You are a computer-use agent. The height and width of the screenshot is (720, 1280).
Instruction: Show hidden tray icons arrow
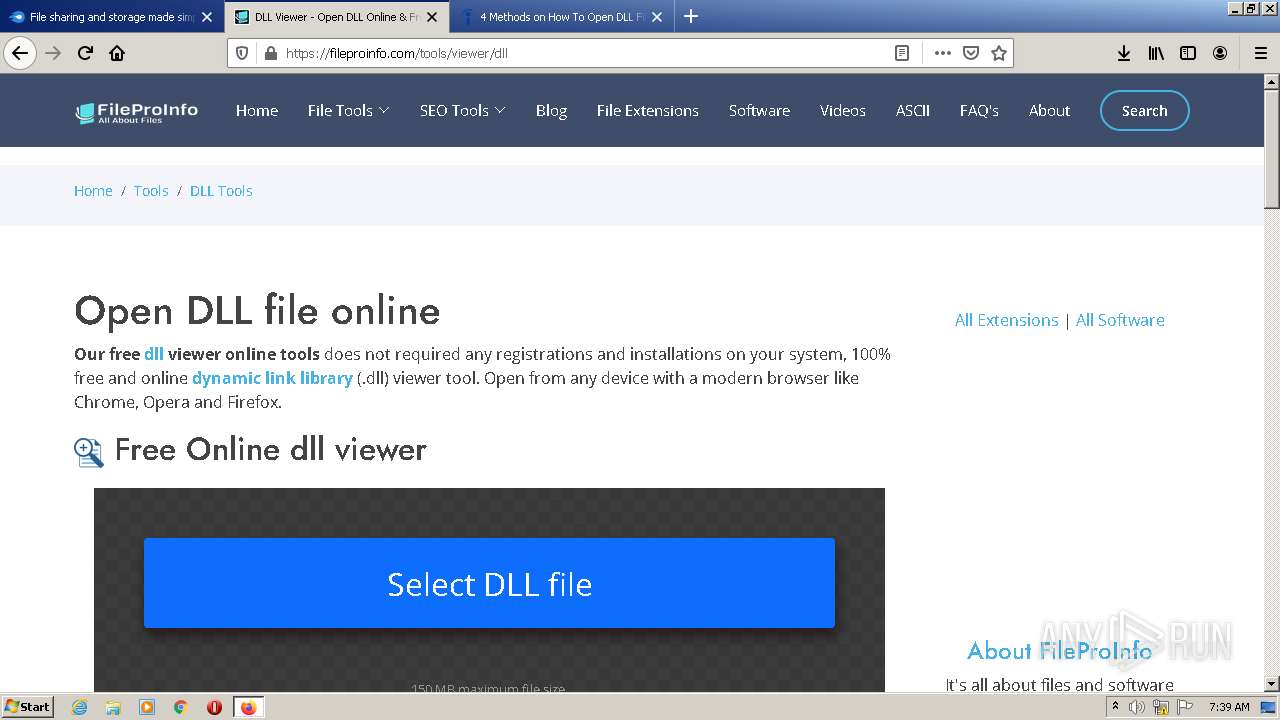pyautogui.click(x=1115, y=707)
